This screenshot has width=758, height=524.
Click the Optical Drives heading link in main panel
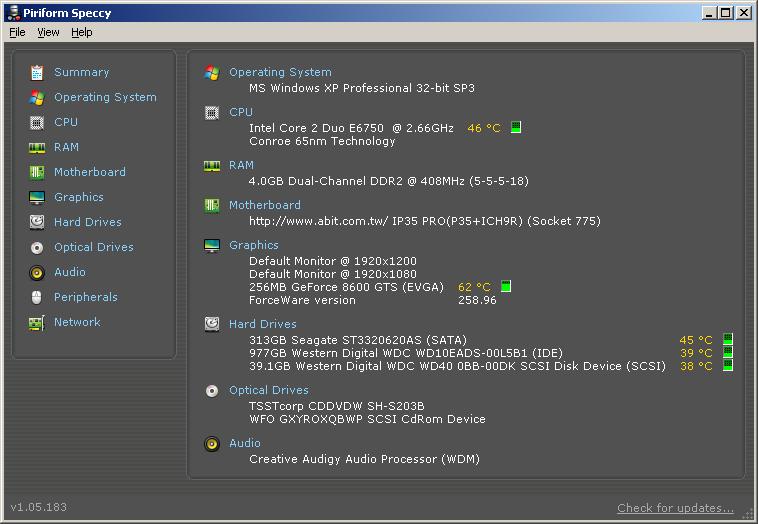pos(269,391)
